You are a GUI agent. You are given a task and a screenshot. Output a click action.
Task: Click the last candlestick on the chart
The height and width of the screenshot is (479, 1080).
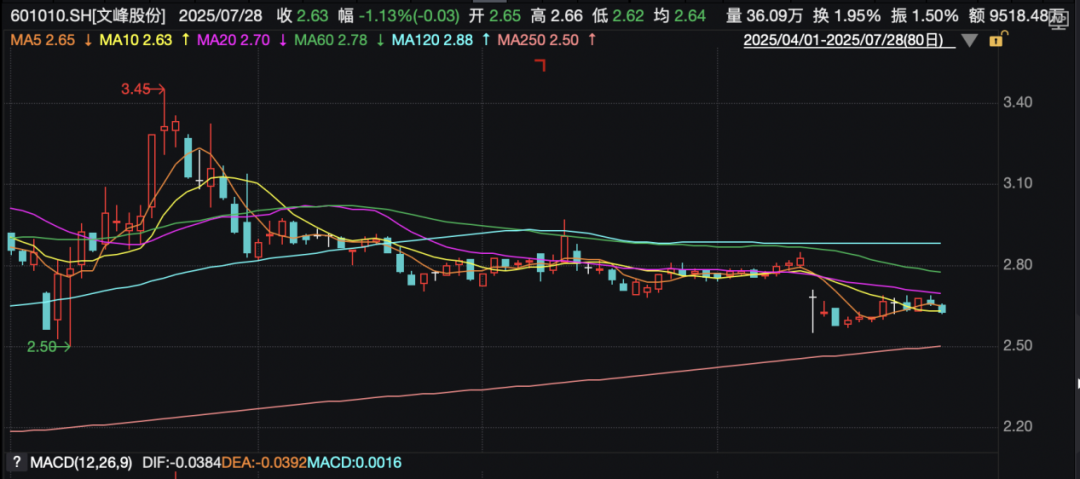[x=941, y=308]
